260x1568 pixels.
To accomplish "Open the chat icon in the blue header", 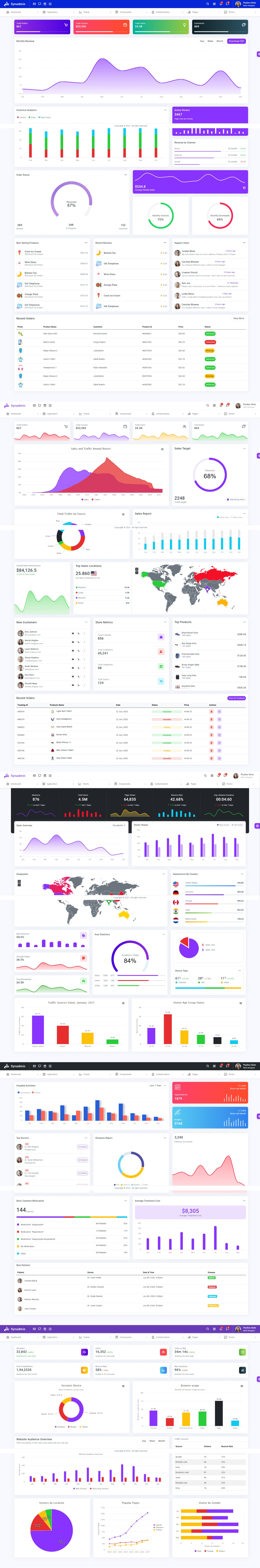I will pyautogui.click(x=40, y=4).
